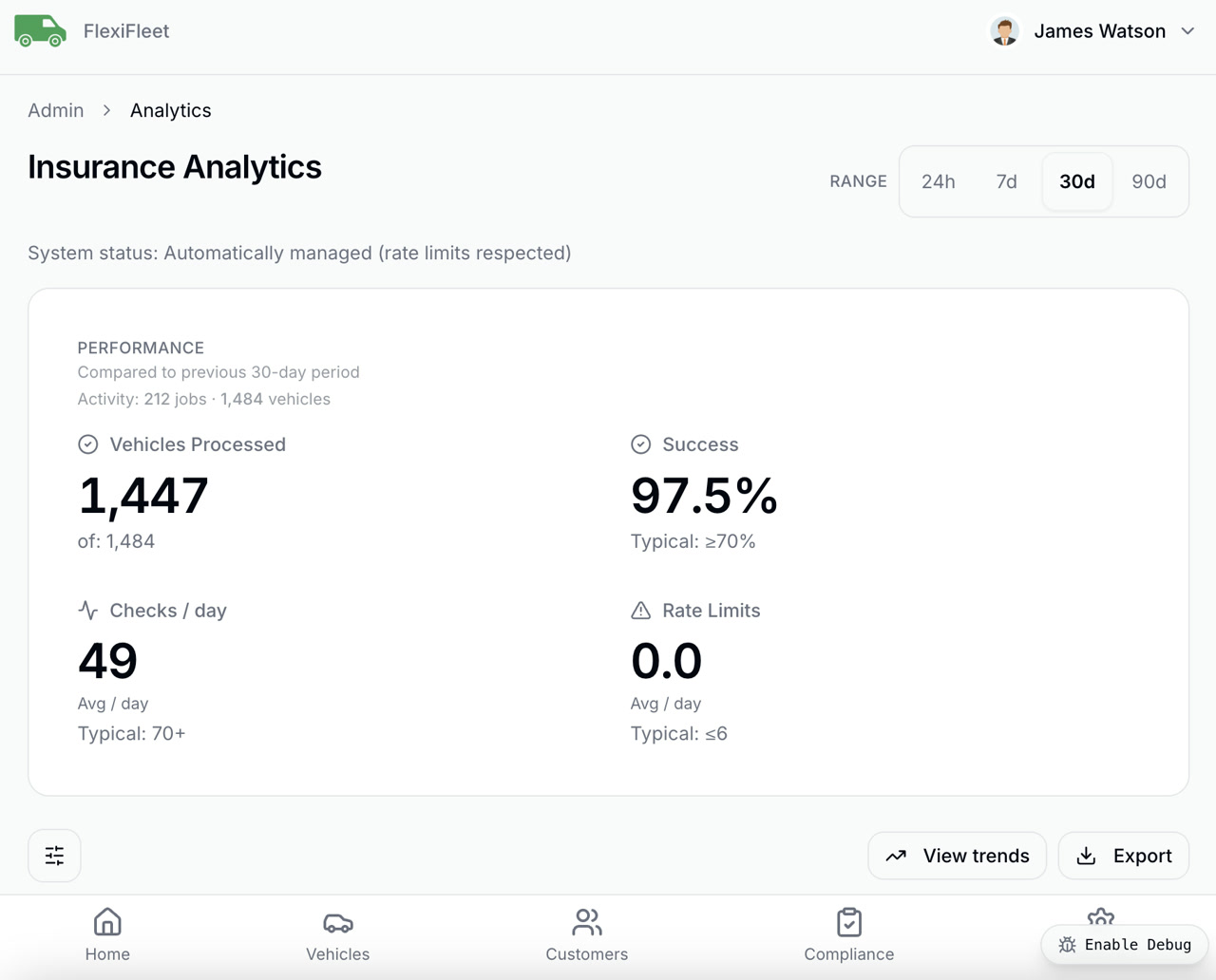1216x980 pixels.
Task: Click the 'Activity: 212 jobs' line
Action: tap(204, 399)
